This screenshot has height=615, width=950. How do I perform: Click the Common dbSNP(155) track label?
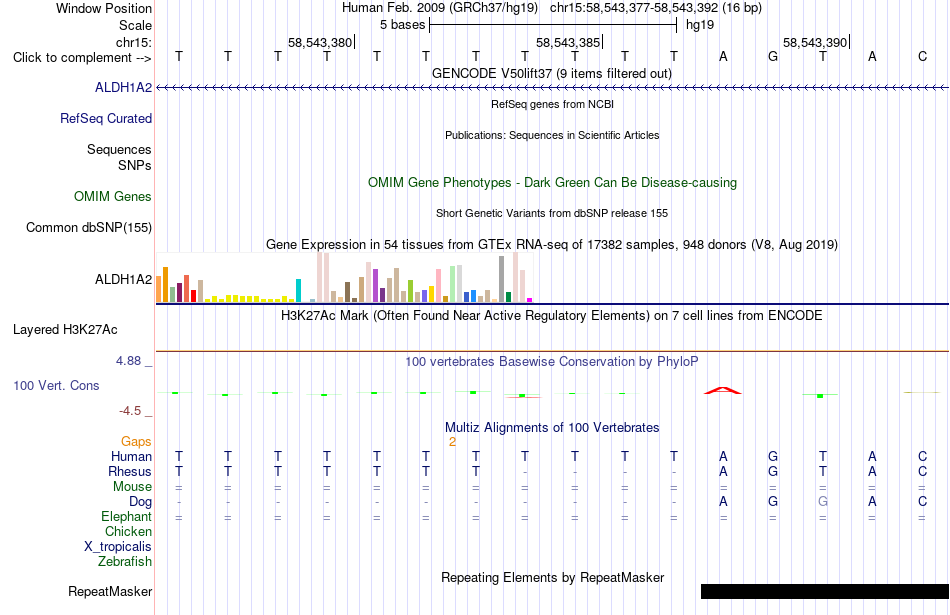coord(88,227)
